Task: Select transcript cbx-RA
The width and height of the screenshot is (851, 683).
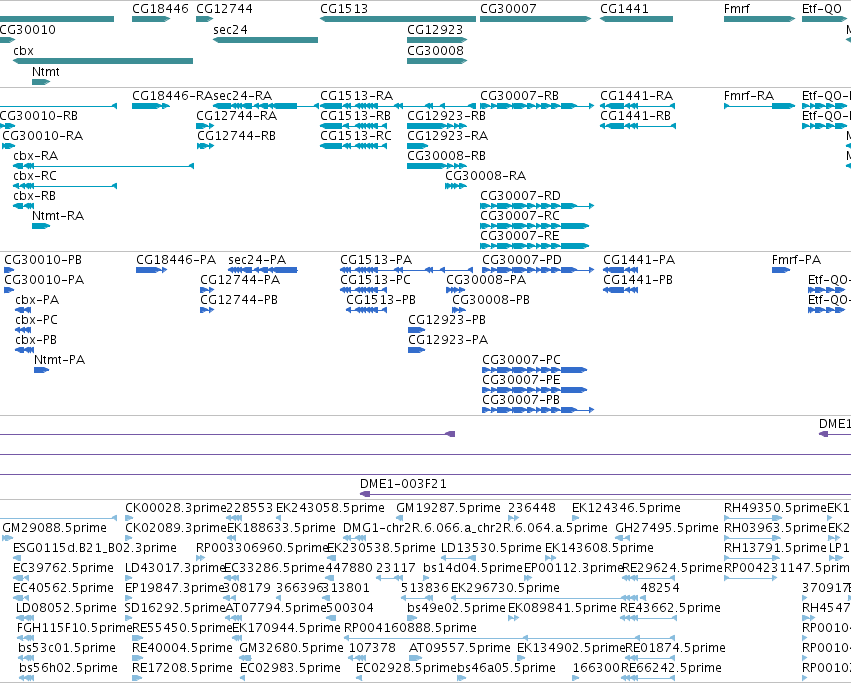Action: pyautogui.click(x=35, y=156)
